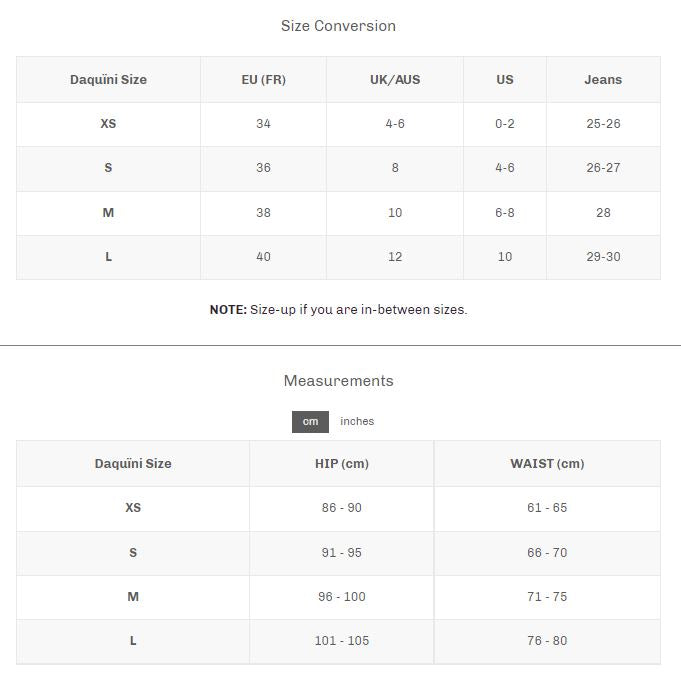Click the WAIST (cm) column header

(x=547, y=464)
